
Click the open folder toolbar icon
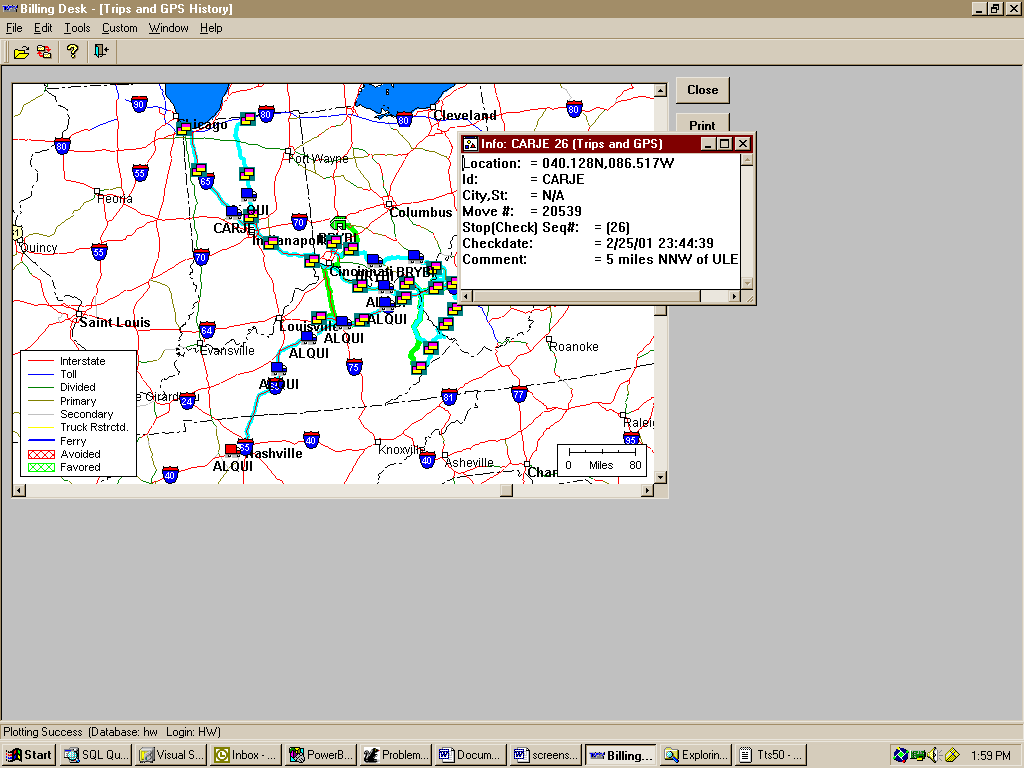[x=21, y=51]
